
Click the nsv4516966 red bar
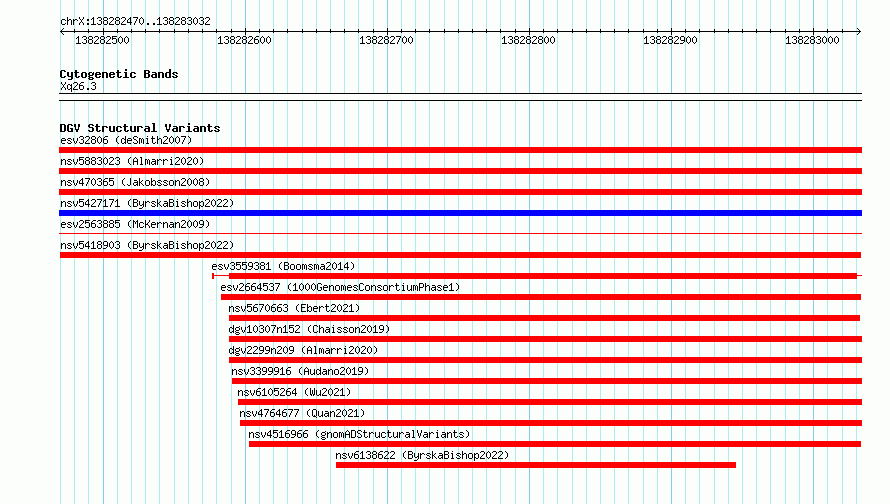pos(555,444)
